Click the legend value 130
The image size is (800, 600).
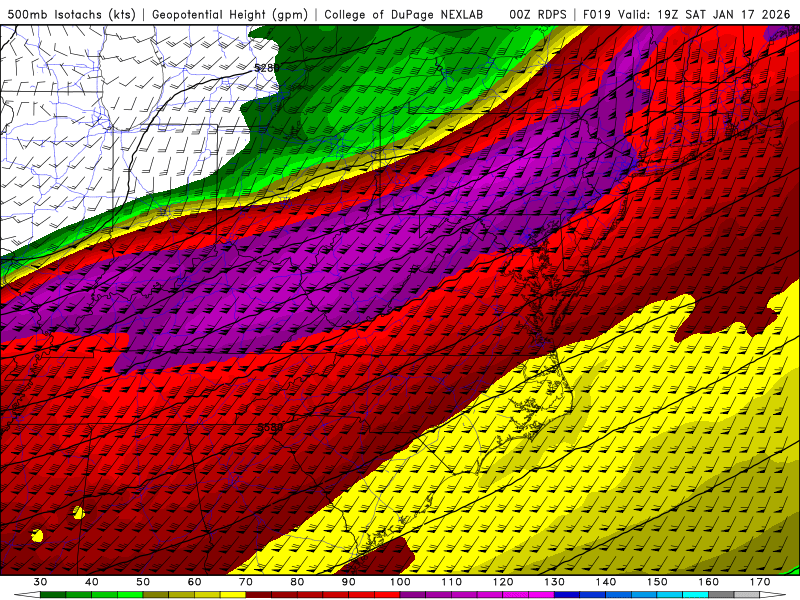coord(554,582)
